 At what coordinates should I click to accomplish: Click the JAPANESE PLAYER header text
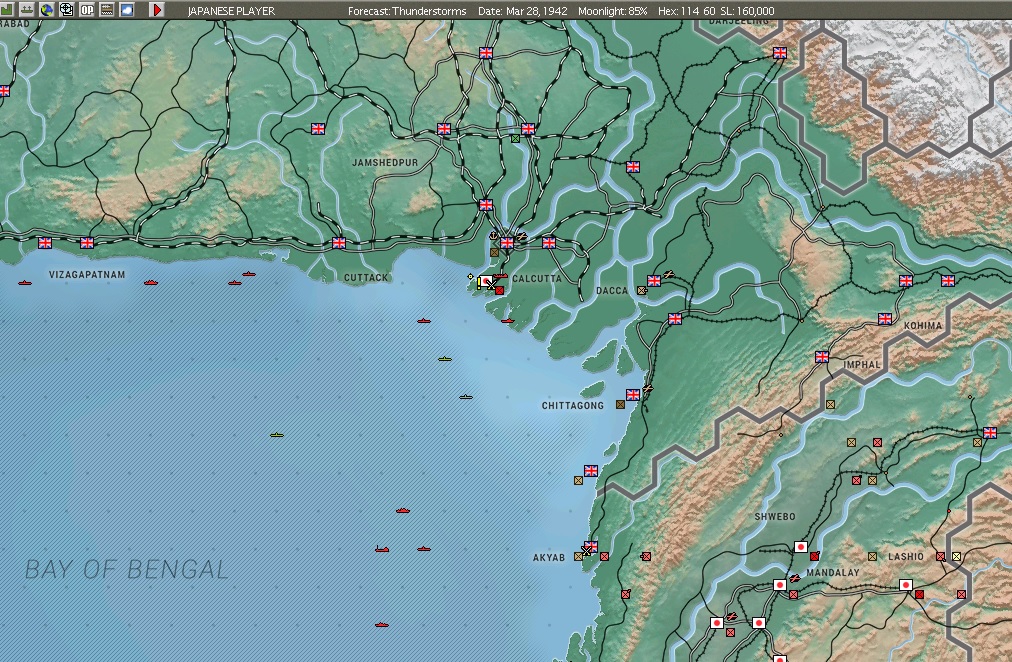click(x=231, y=11)
